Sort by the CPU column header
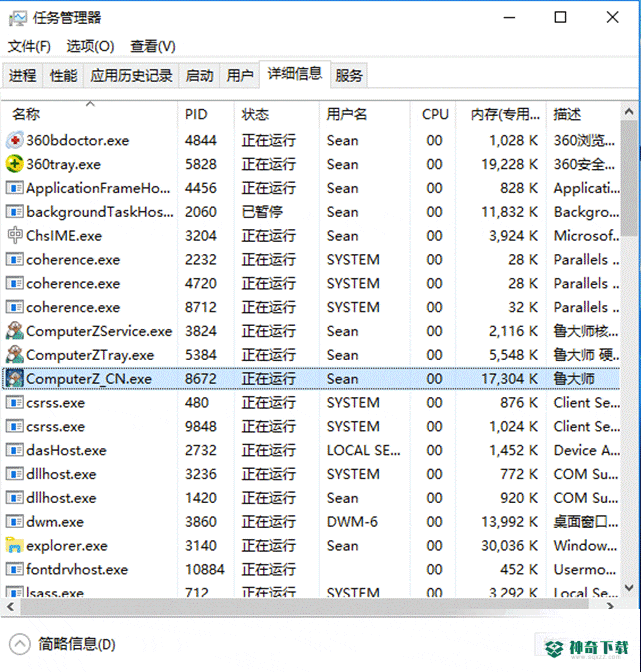 433,114
